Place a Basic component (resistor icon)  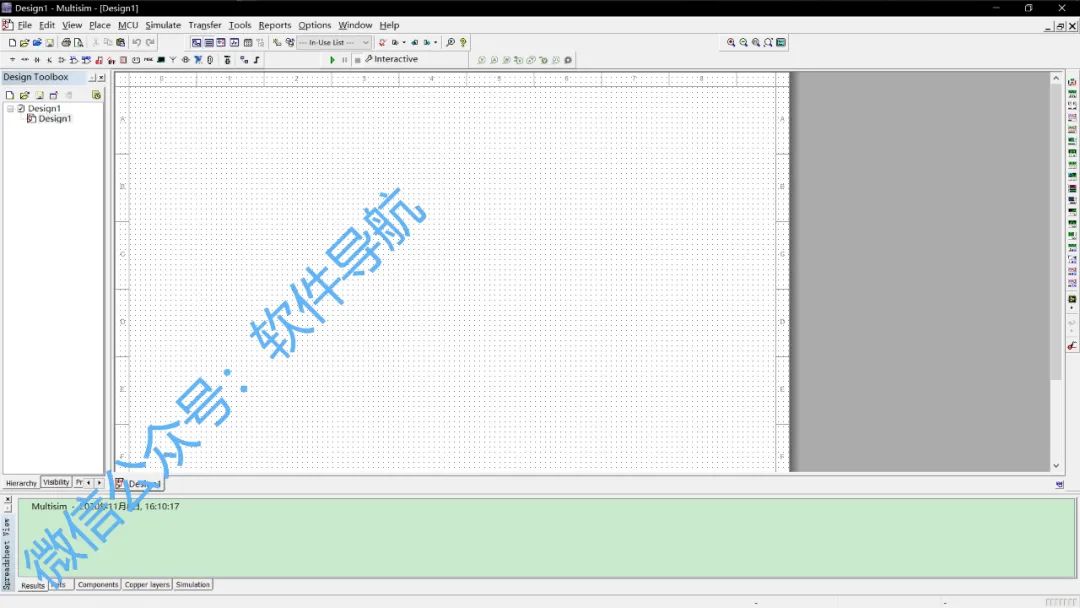tap(24, 60)
